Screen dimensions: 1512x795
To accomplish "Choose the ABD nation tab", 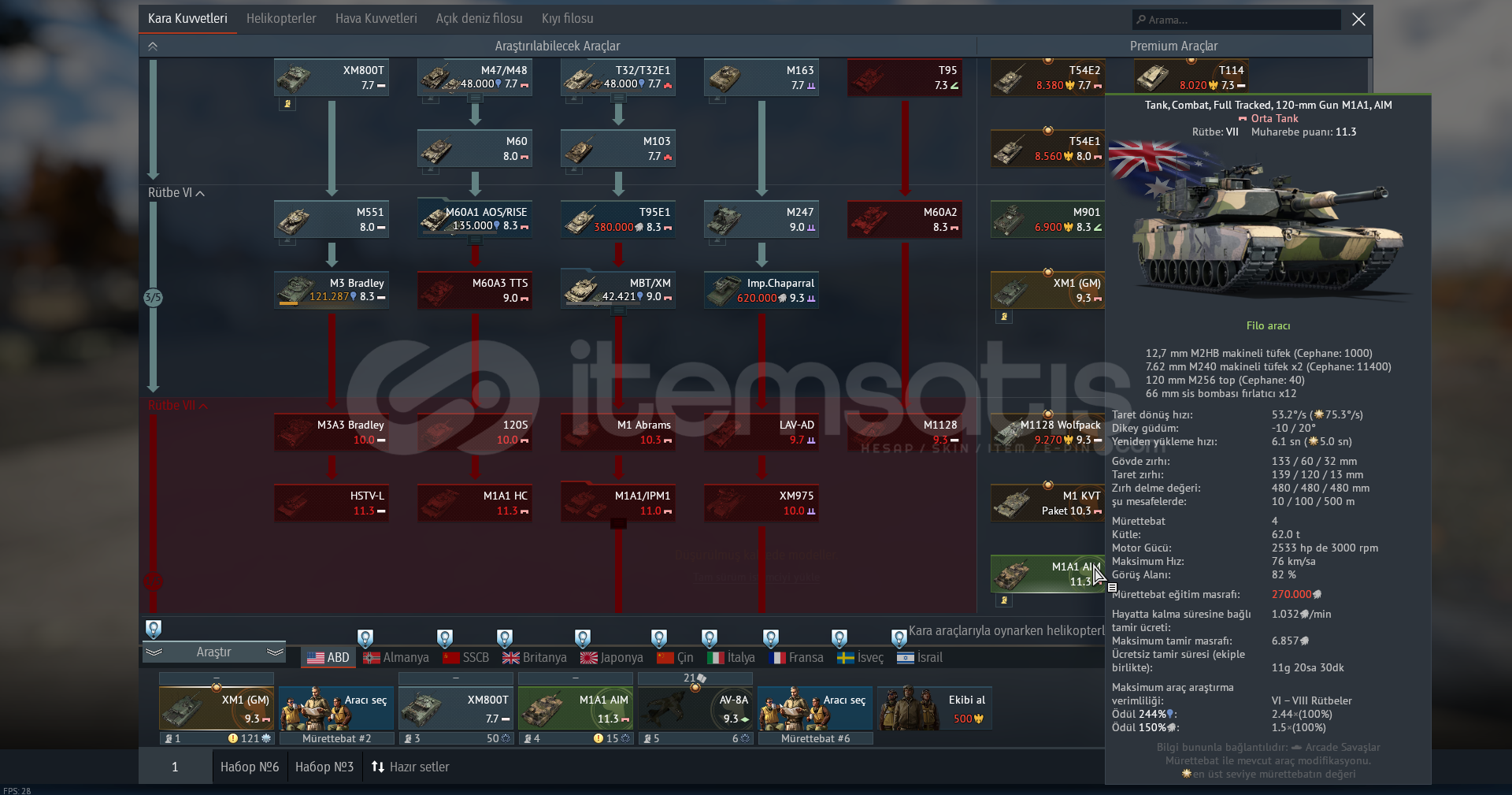I will pos(328,657).
